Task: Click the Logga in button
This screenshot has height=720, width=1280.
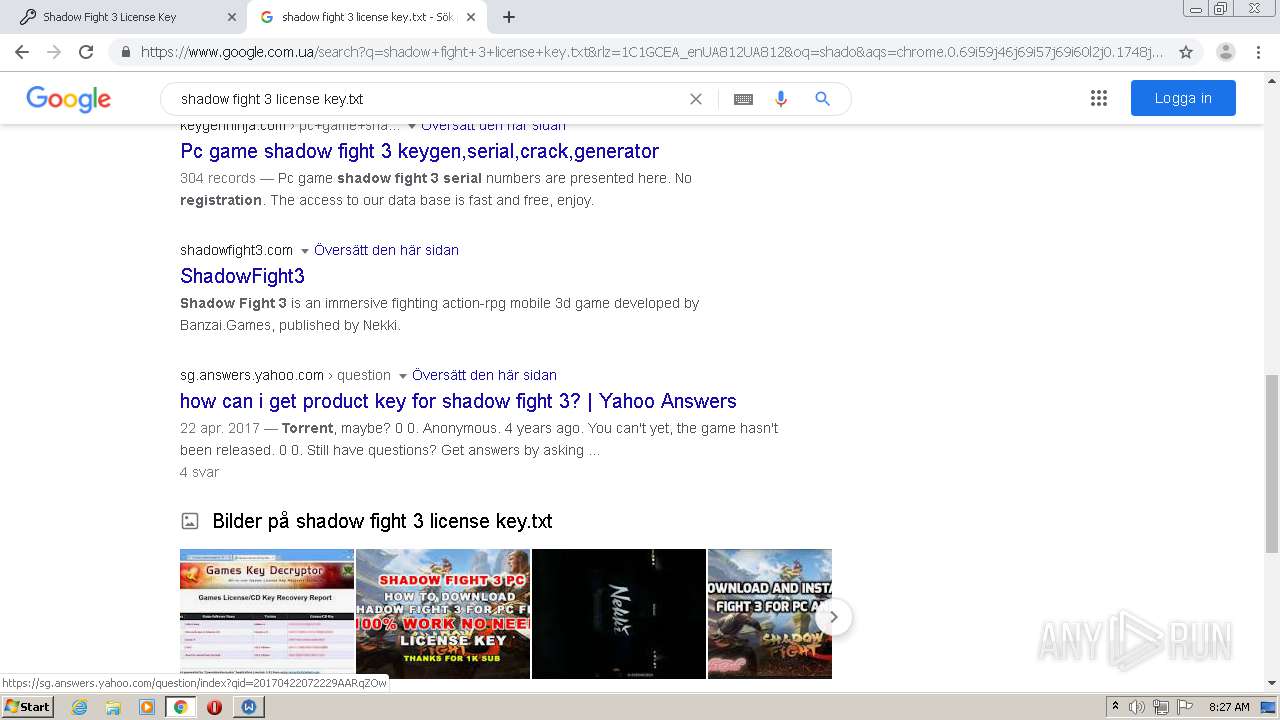Action: [x=1183, y=98]
